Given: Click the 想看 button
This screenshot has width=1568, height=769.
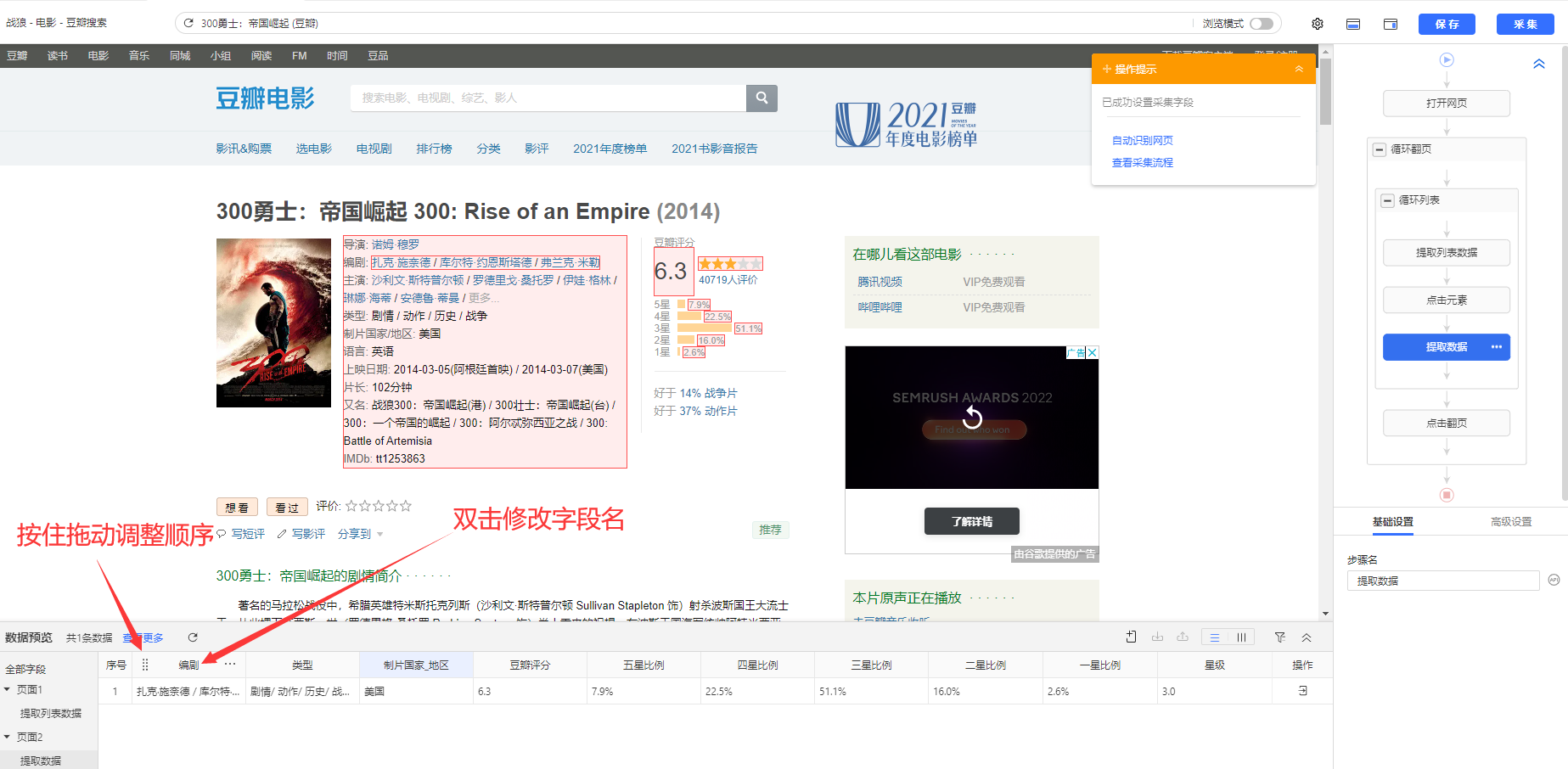Looking at the screenshot, I should coord(237,508).
